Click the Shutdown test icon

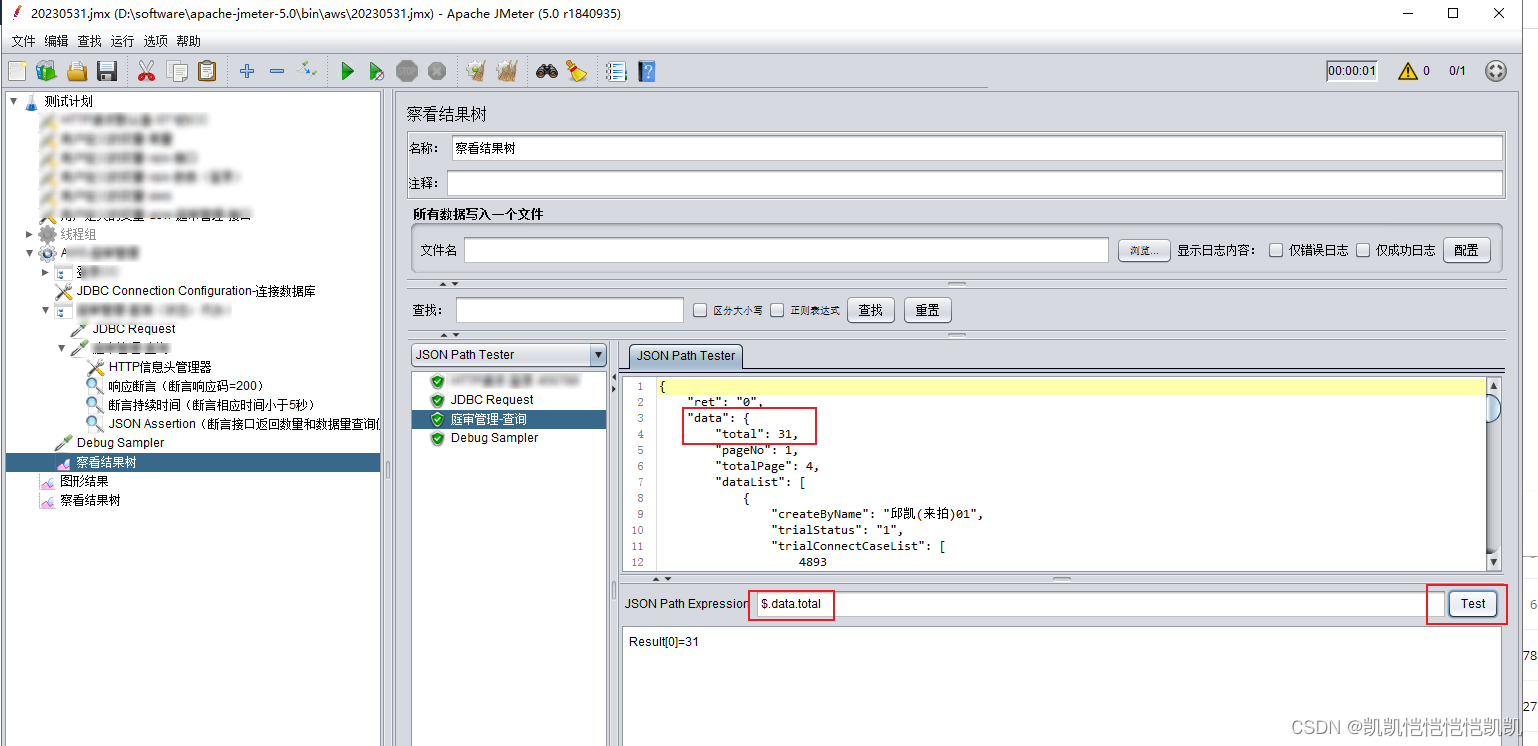437,71
